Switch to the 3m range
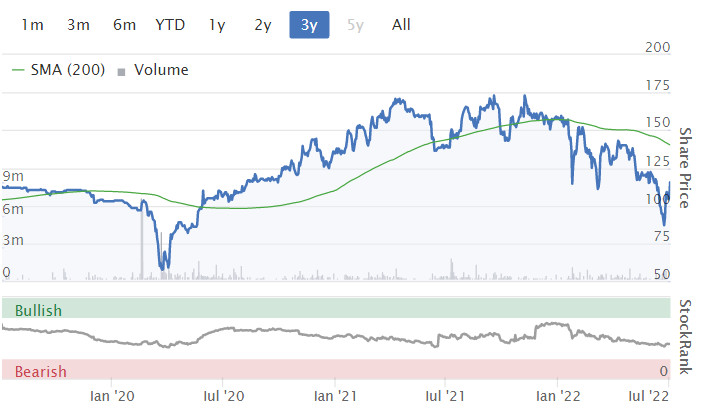This screenshot has width=706, height=401. tap(78, 25)
